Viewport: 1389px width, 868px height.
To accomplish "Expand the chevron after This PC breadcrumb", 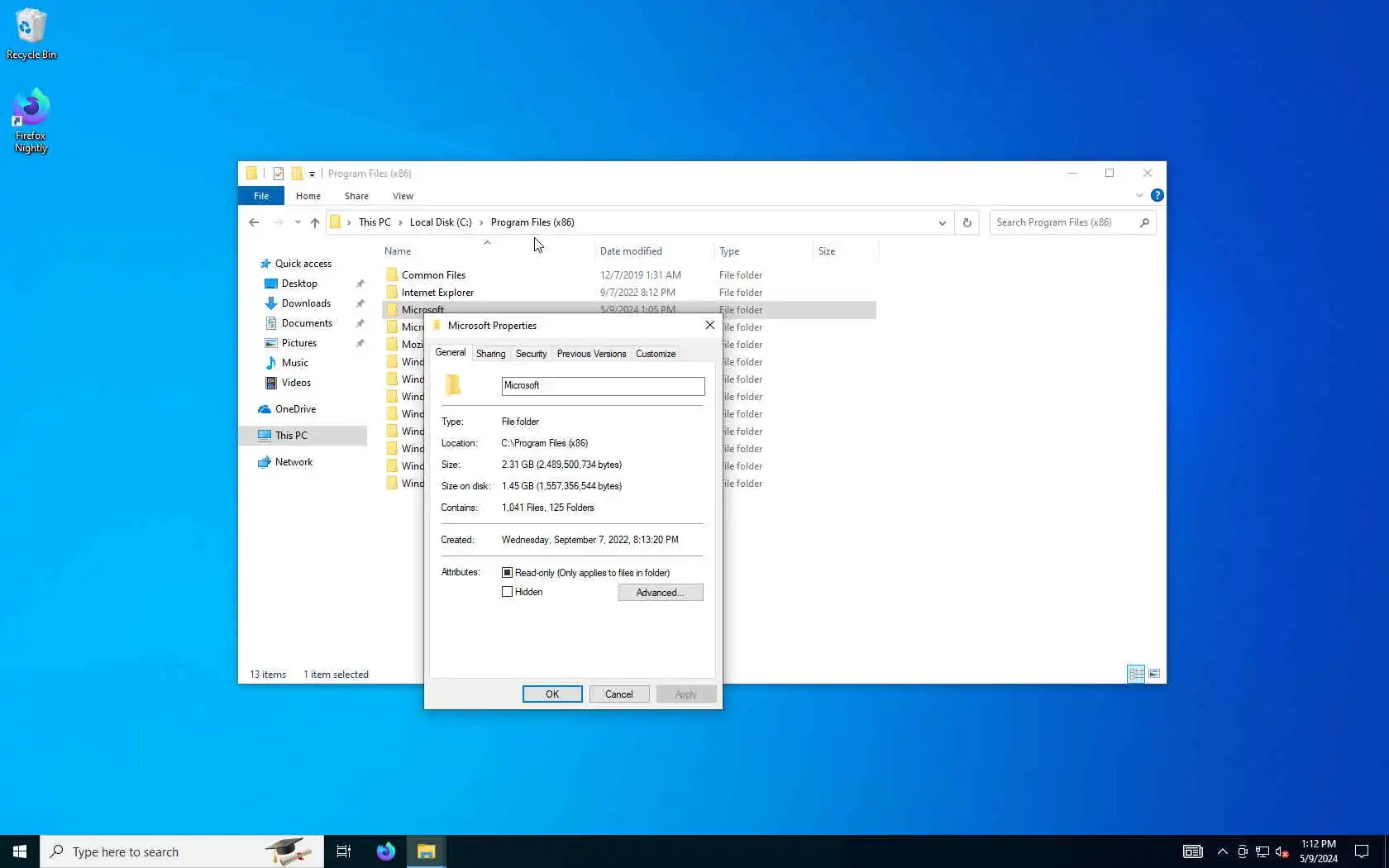I will 401,222.
